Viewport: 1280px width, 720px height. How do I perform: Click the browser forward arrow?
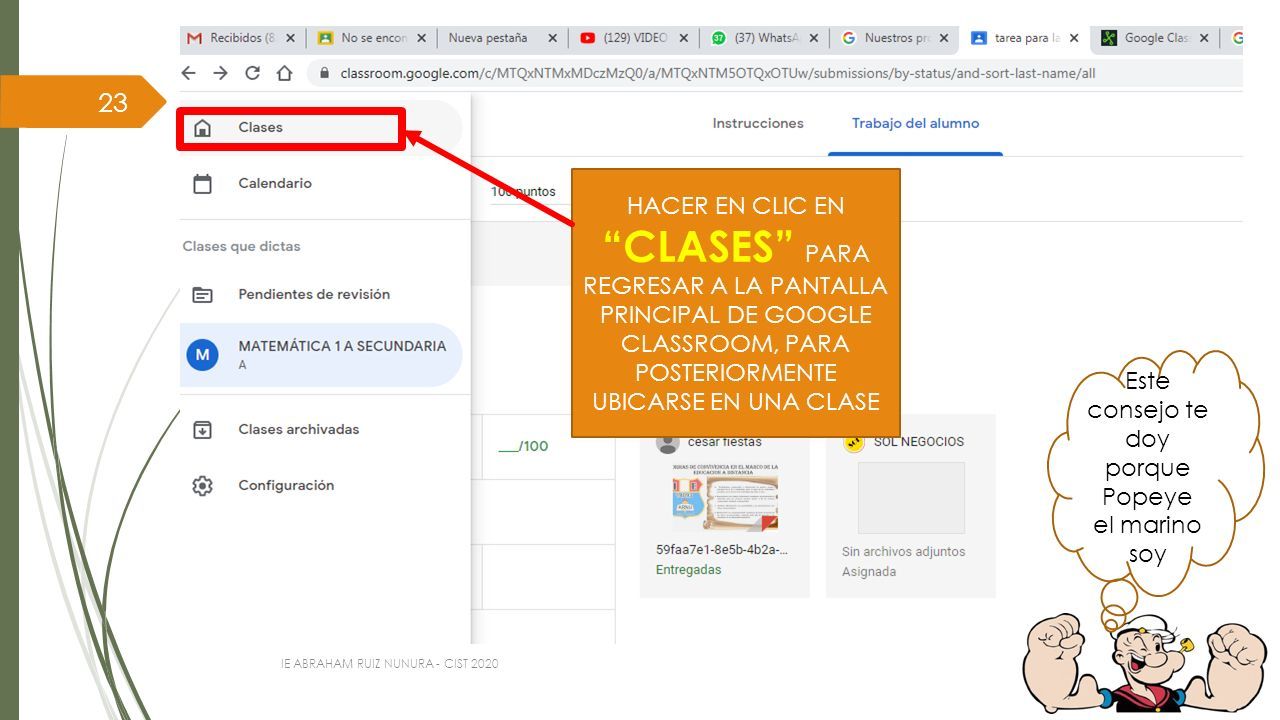click(221, 73)
